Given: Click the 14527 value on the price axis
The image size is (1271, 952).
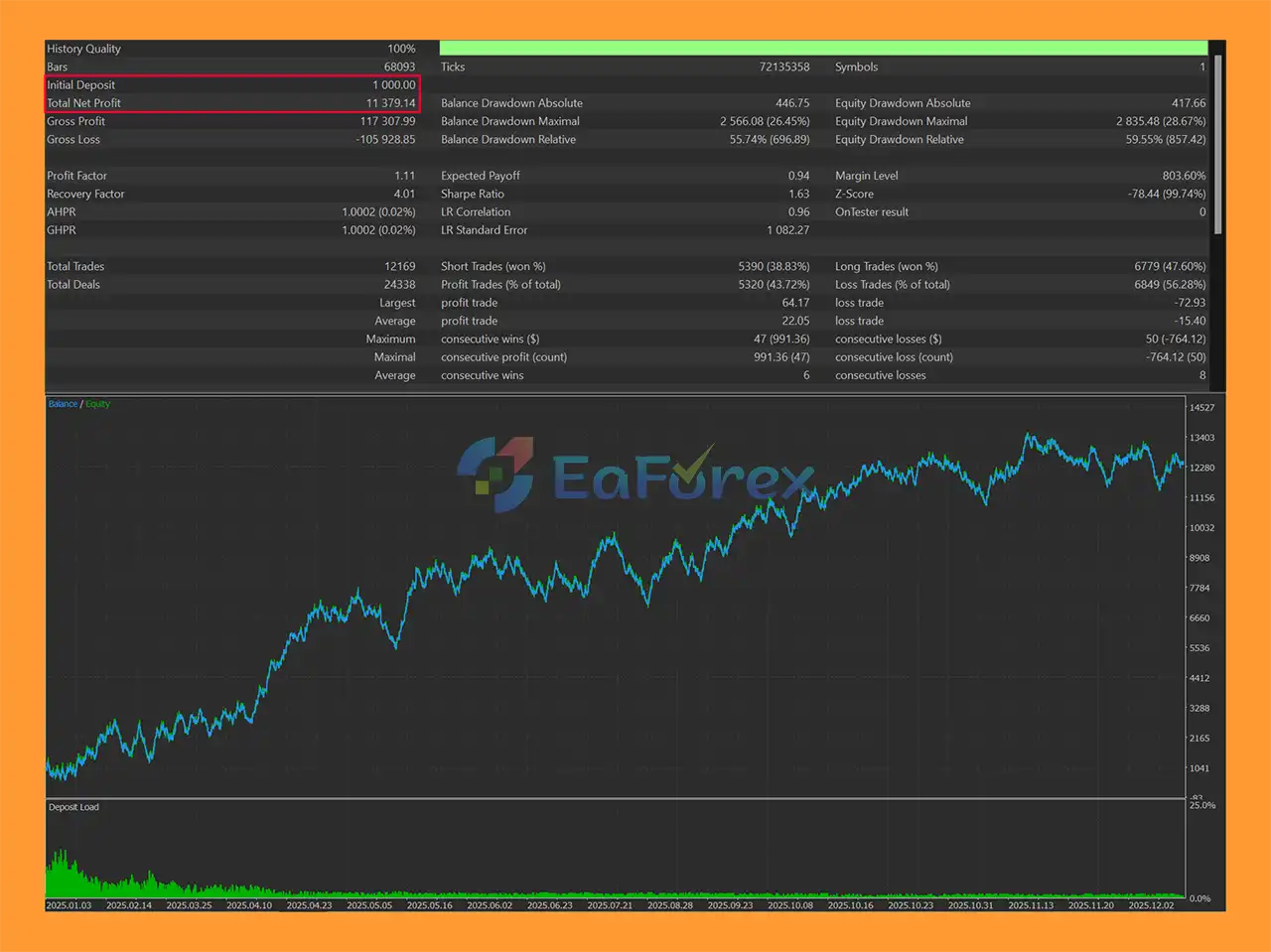Looking at the screenshot, I should pyautogui.click(x=1201, y=408).
